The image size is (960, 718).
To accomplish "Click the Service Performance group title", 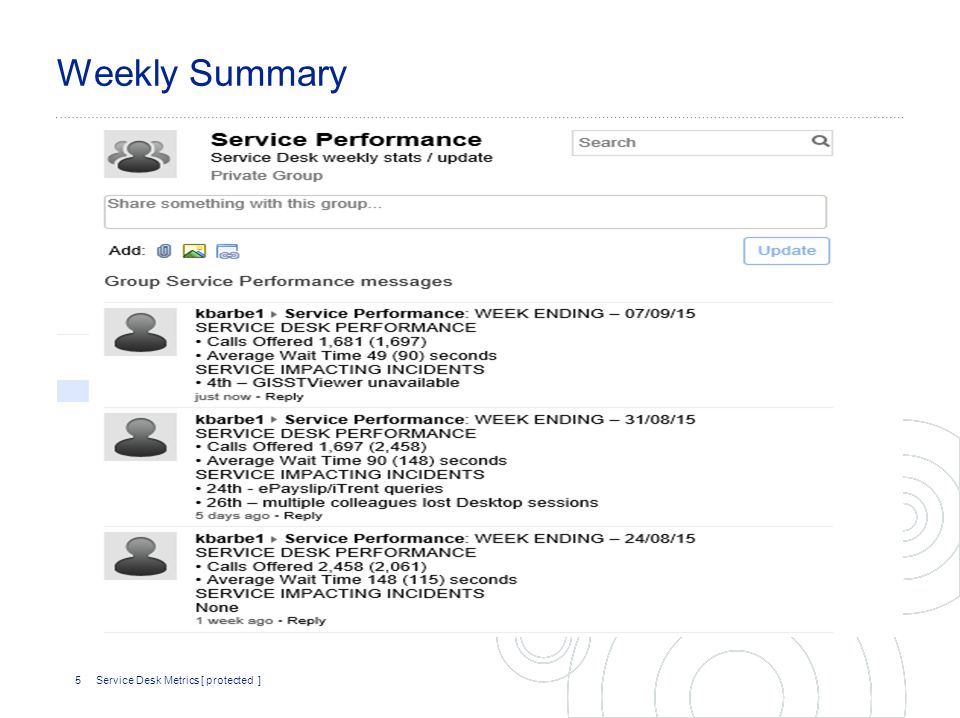I will [346, 140].
